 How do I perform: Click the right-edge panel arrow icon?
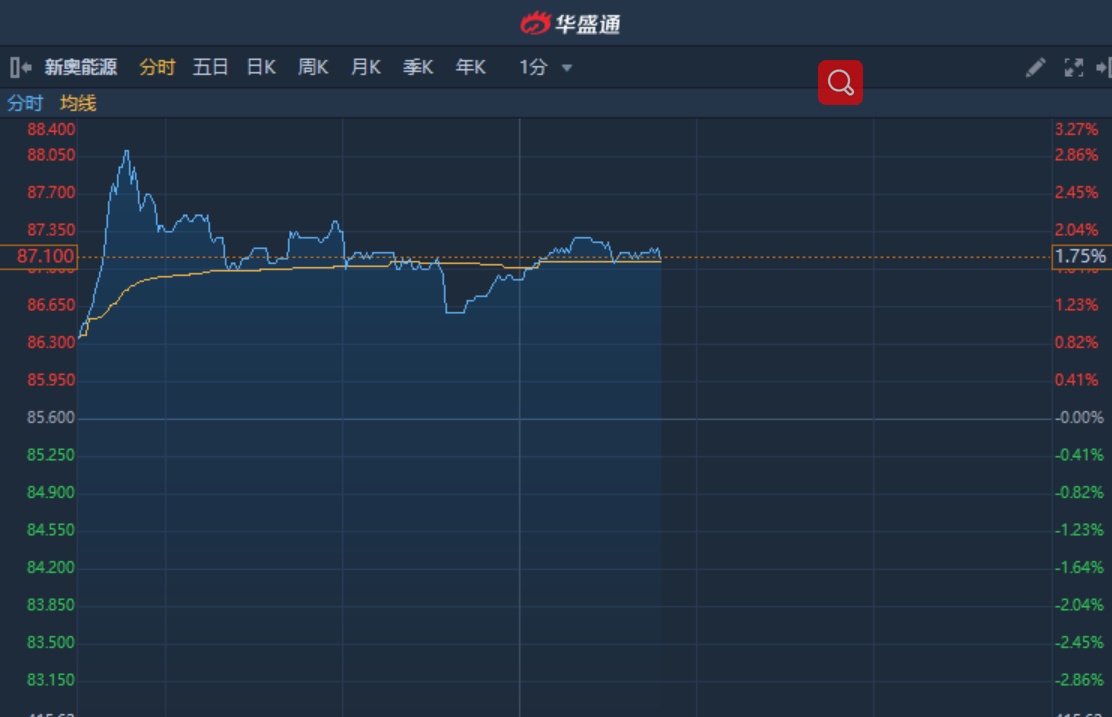tap(1103, 67)
